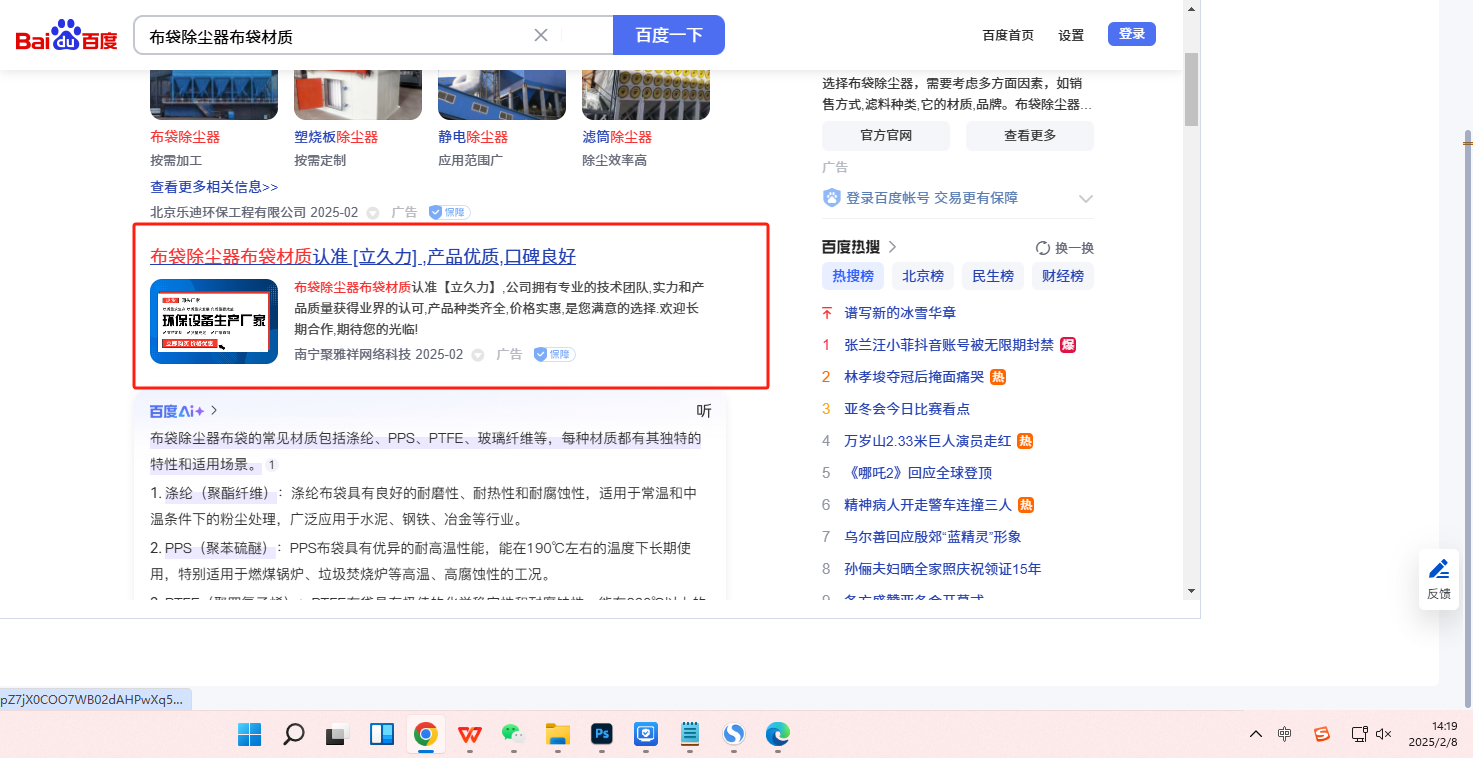Viewport: 1473px width, 758px height.
Task: Toggle the 中 Chinese input mode indicator
Action: (1285, 734)
